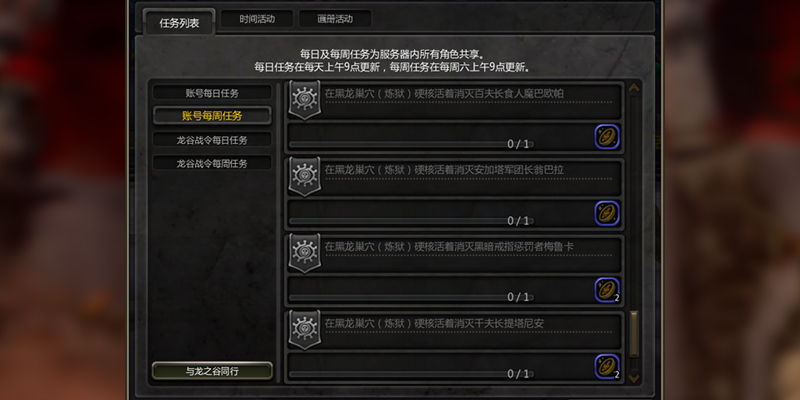Click the badge icon of the 梅鲁卡 quest
This screenshot has width=800, height=400.
tap(305, 253)
